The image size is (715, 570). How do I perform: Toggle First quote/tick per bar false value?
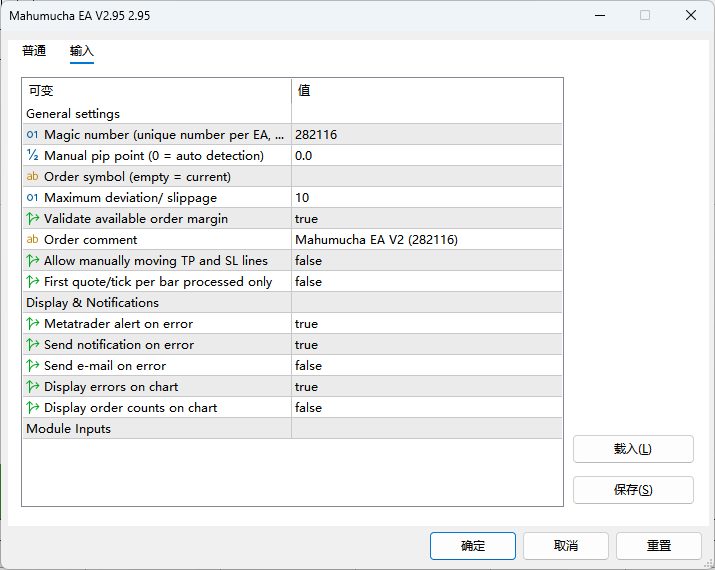point(426,281)
